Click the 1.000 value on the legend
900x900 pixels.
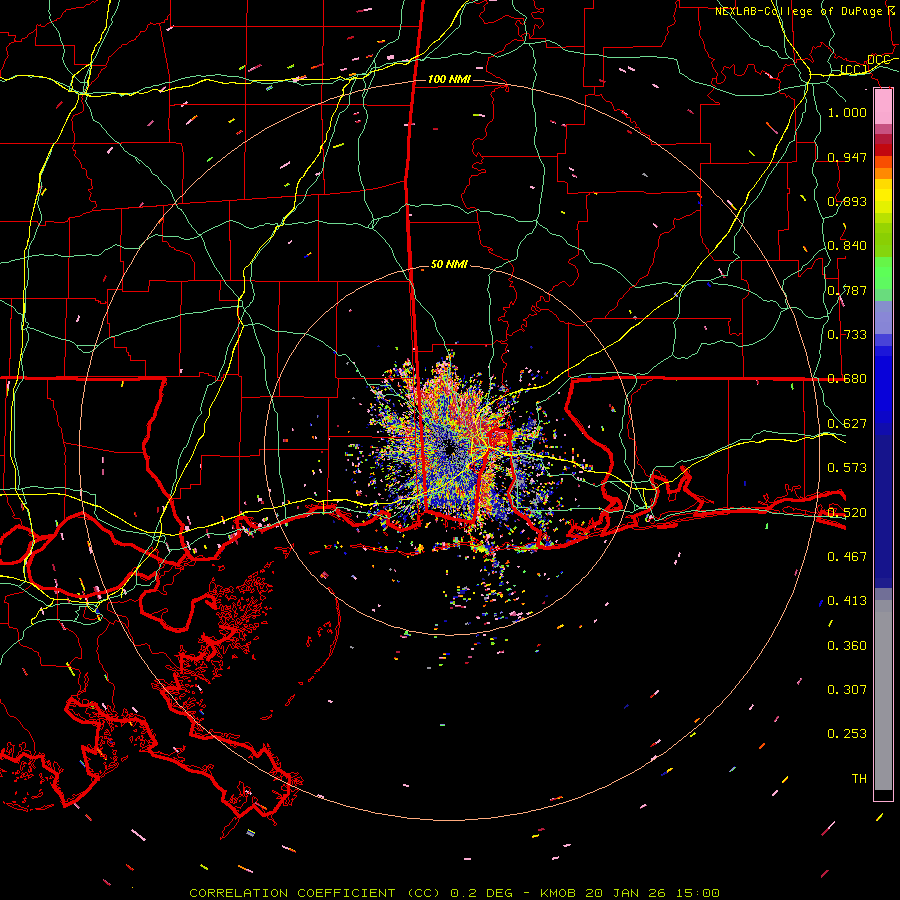point(847,112)
